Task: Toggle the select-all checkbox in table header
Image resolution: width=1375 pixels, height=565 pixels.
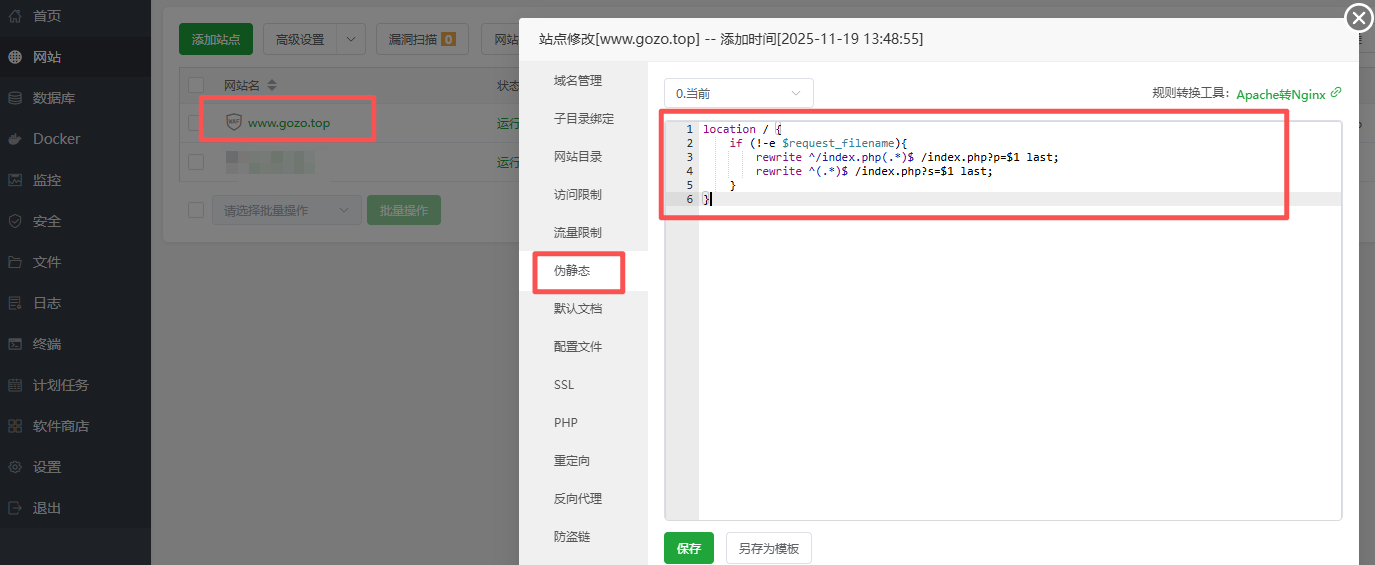Action: (x=196, y=85)
